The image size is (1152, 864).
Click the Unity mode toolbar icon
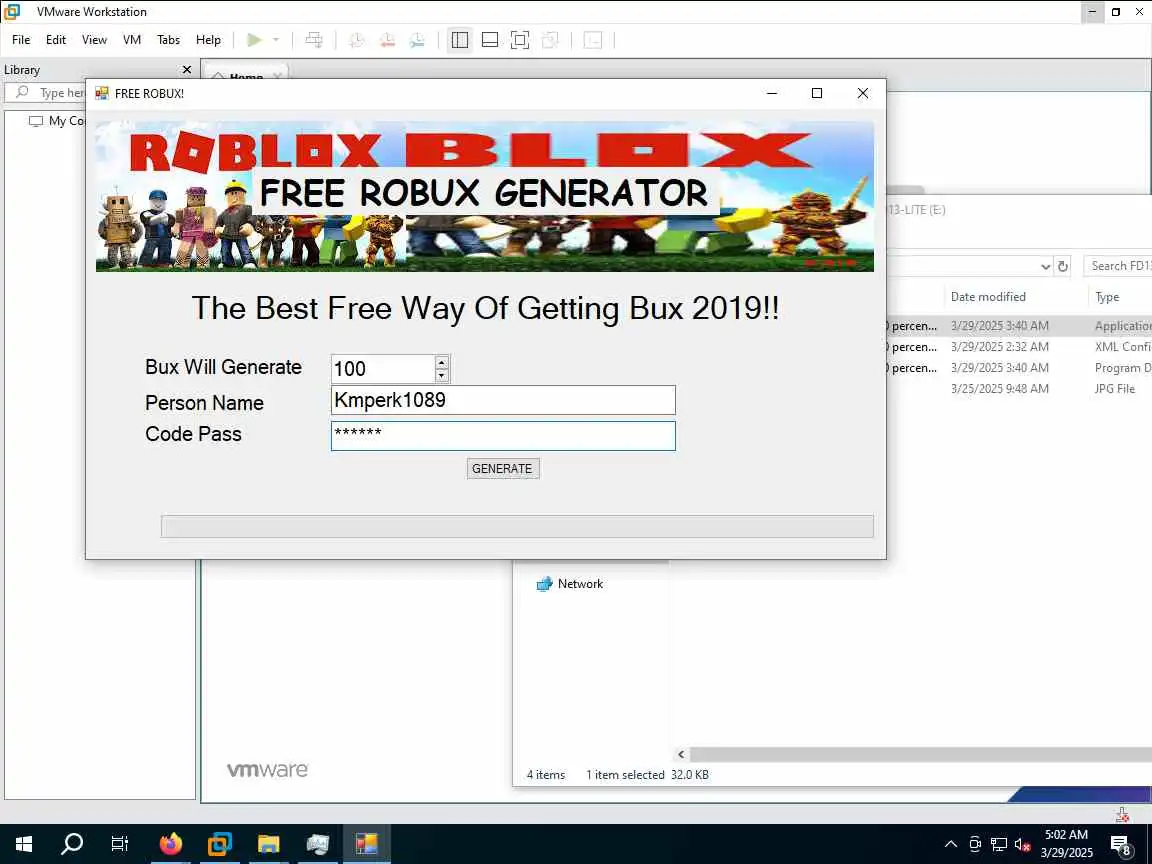[x=550, y=40]
